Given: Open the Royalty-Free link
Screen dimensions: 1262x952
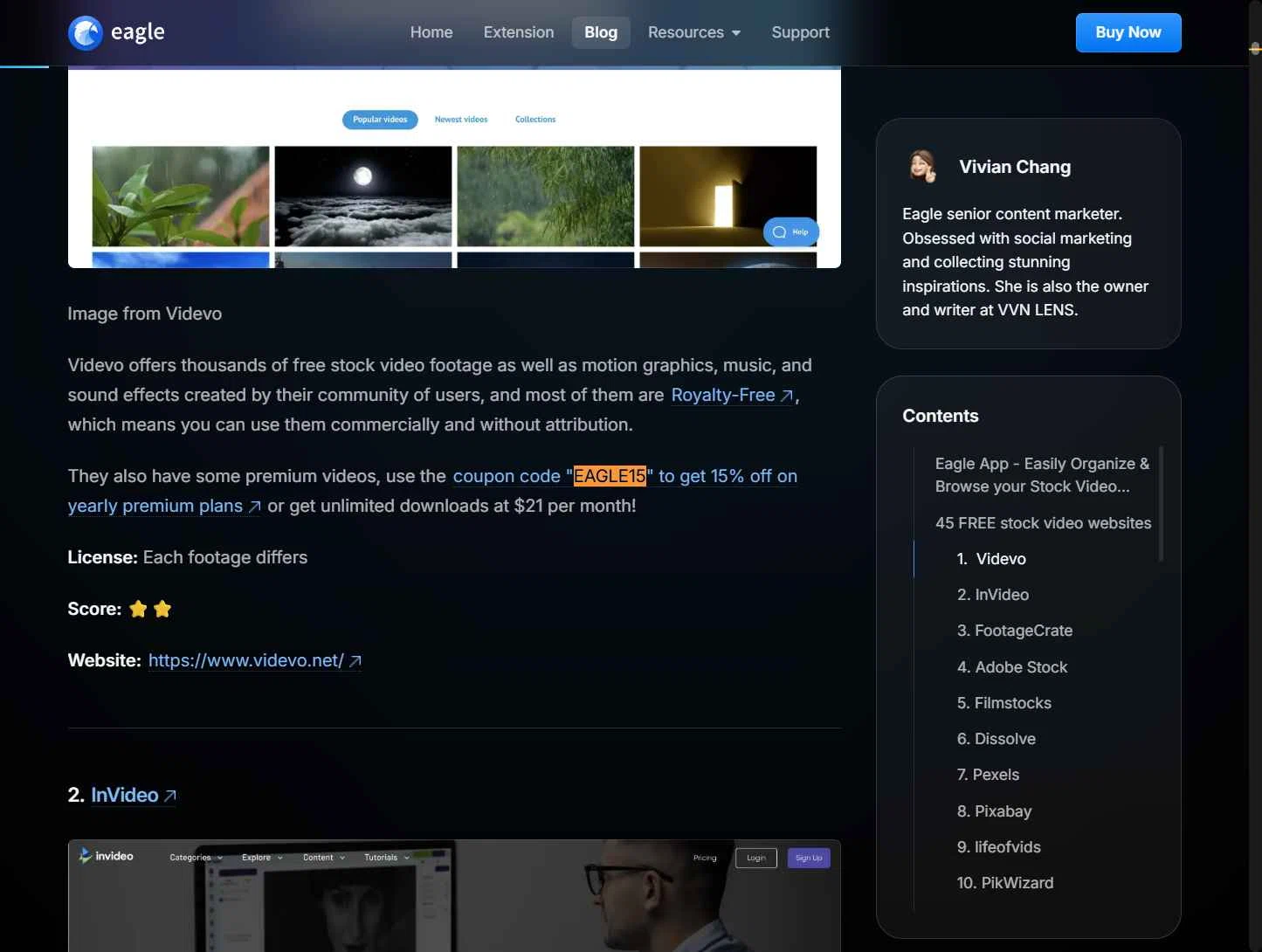Looking at the screenshot, I should click(x=732, y=395).
